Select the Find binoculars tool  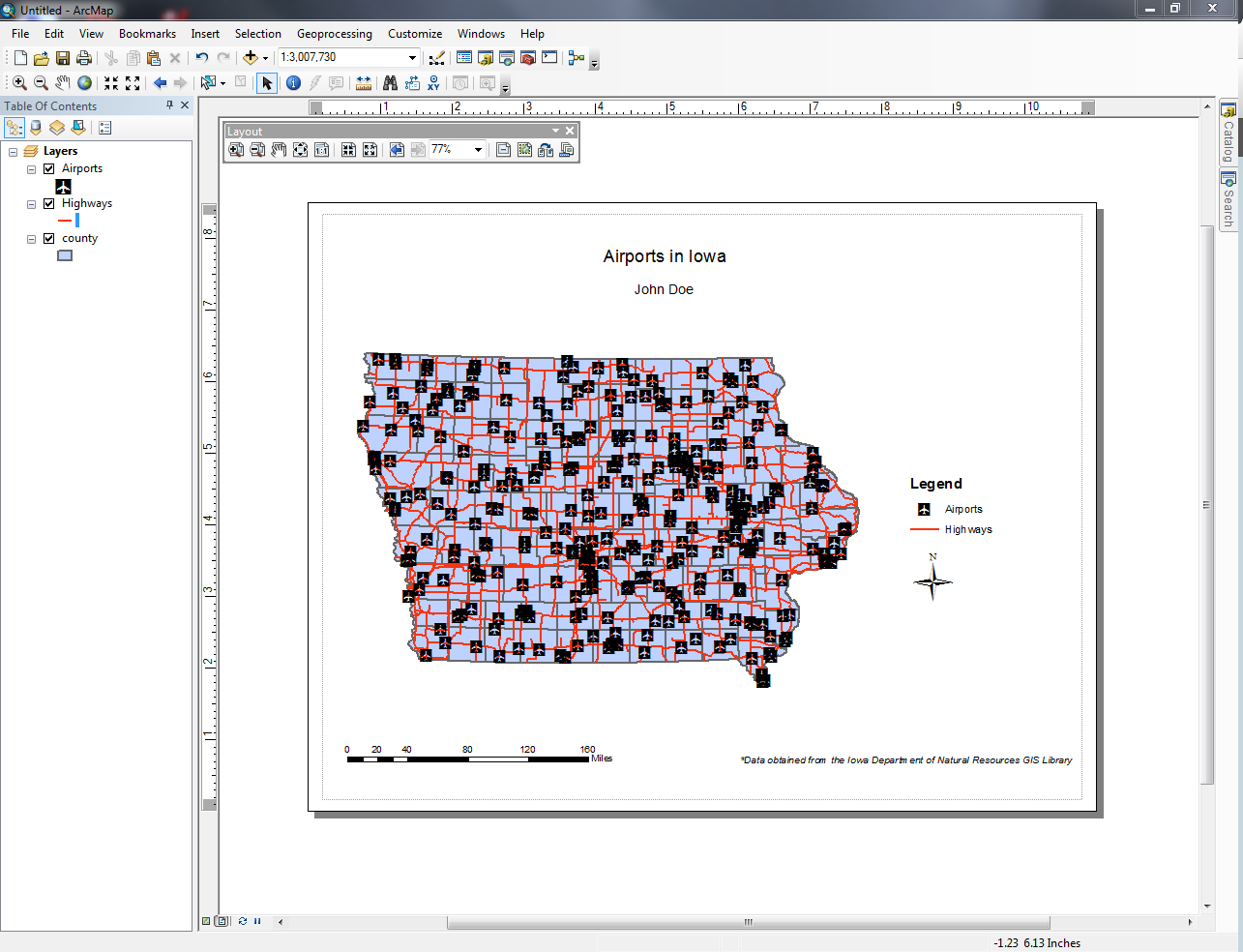tap(385, 82)
